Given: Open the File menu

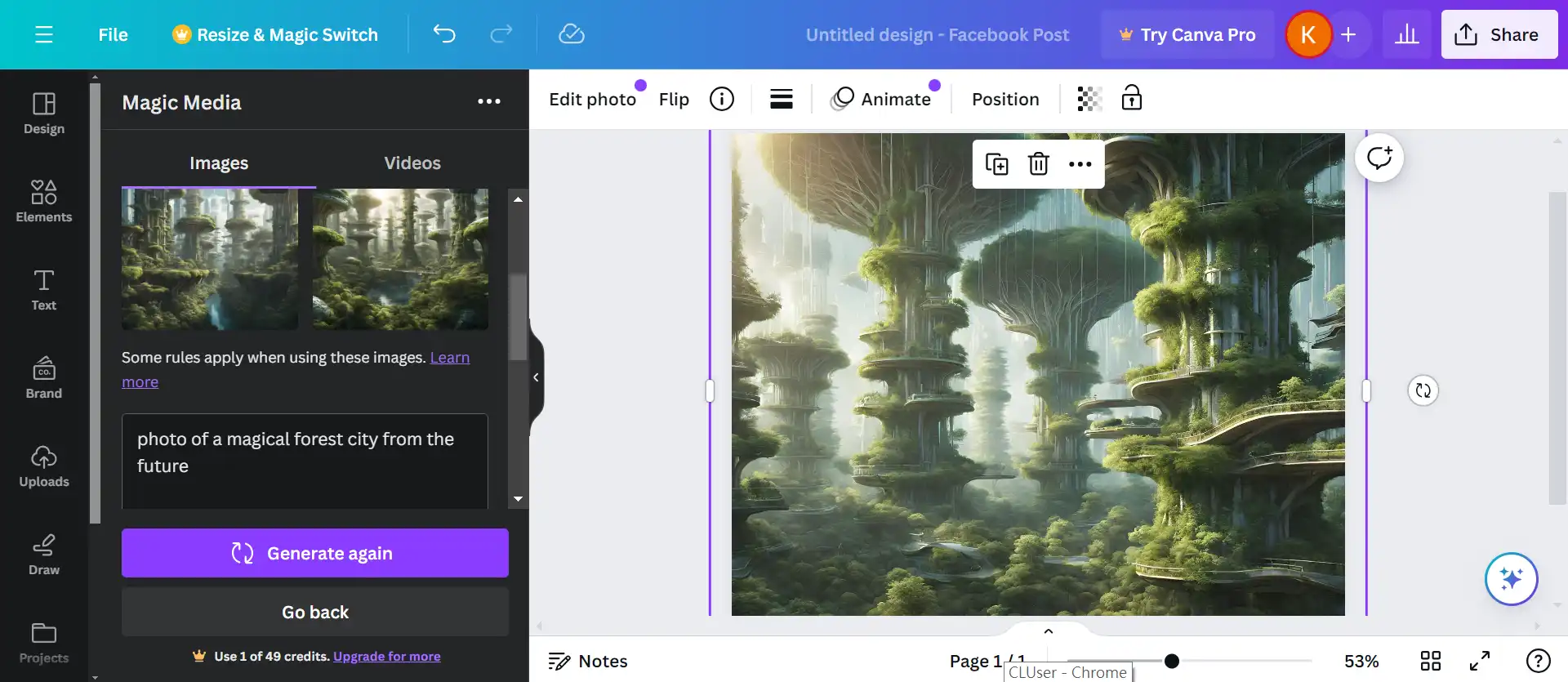Looking at the screenshot, I should [x=113, y=34].
